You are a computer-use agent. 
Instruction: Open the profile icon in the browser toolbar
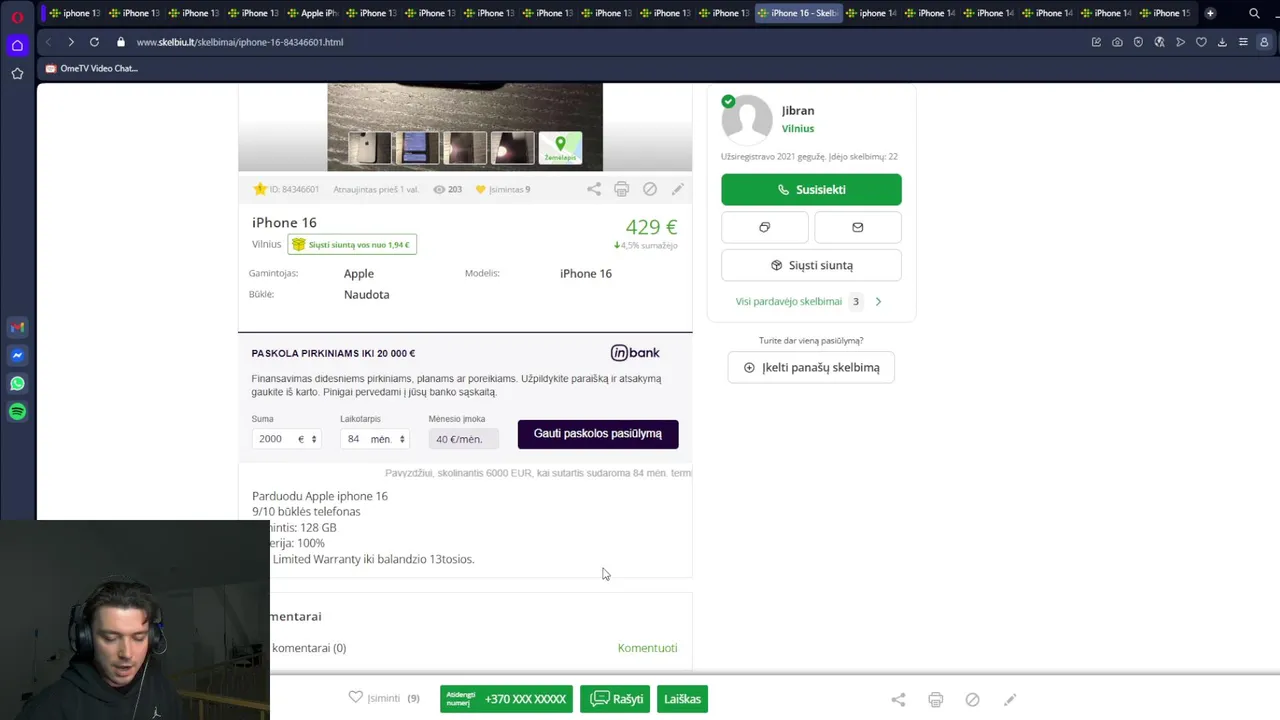click(x=1264, y=42)
